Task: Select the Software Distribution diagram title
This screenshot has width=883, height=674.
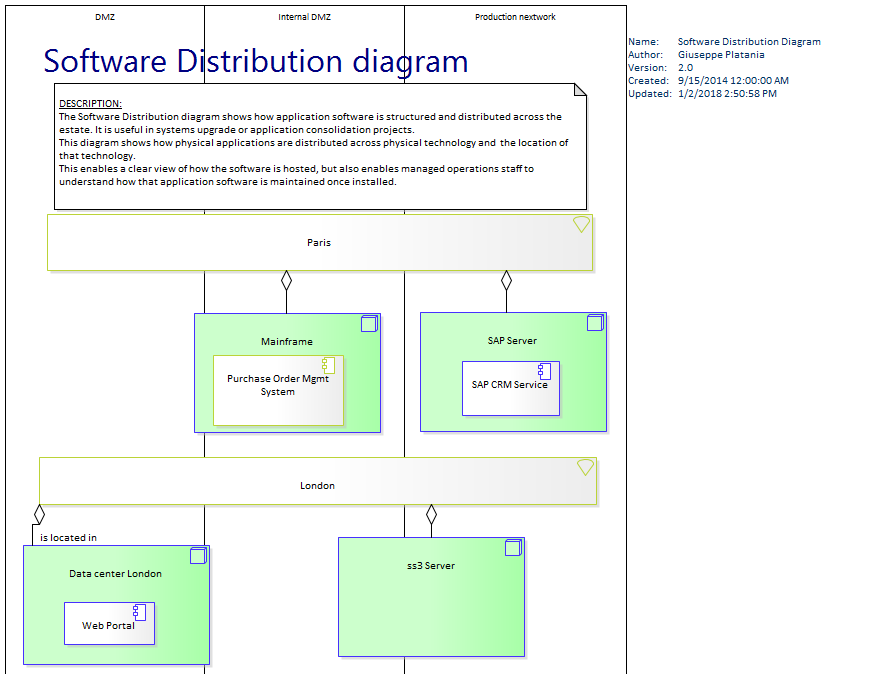Action: [x=255, y=61]
